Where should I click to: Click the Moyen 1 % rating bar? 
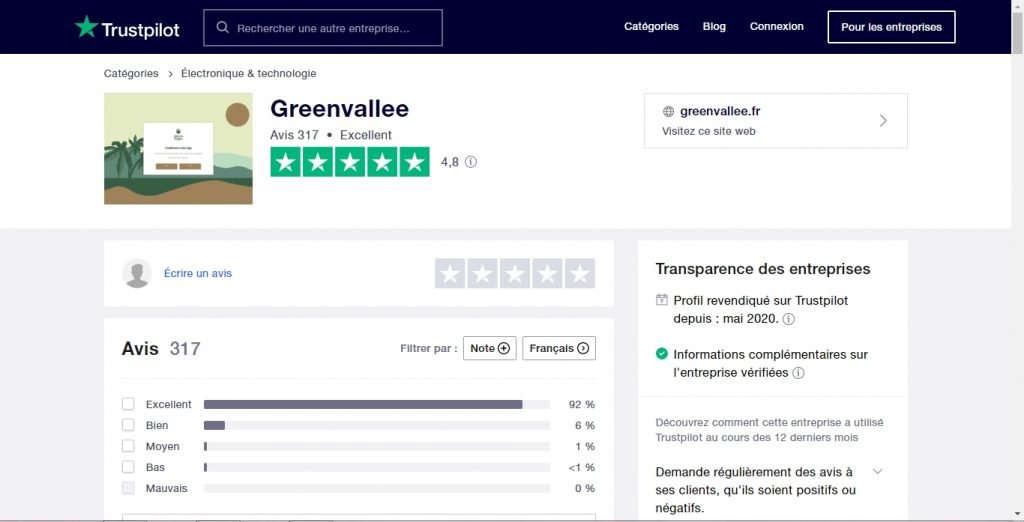[377, 446]
